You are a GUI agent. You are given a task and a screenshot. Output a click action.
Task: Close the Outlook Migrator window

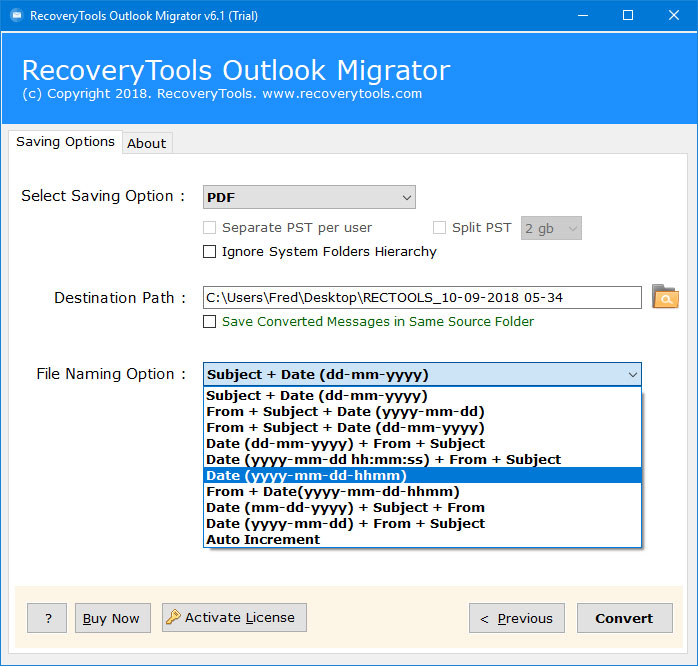coord(674,16)
